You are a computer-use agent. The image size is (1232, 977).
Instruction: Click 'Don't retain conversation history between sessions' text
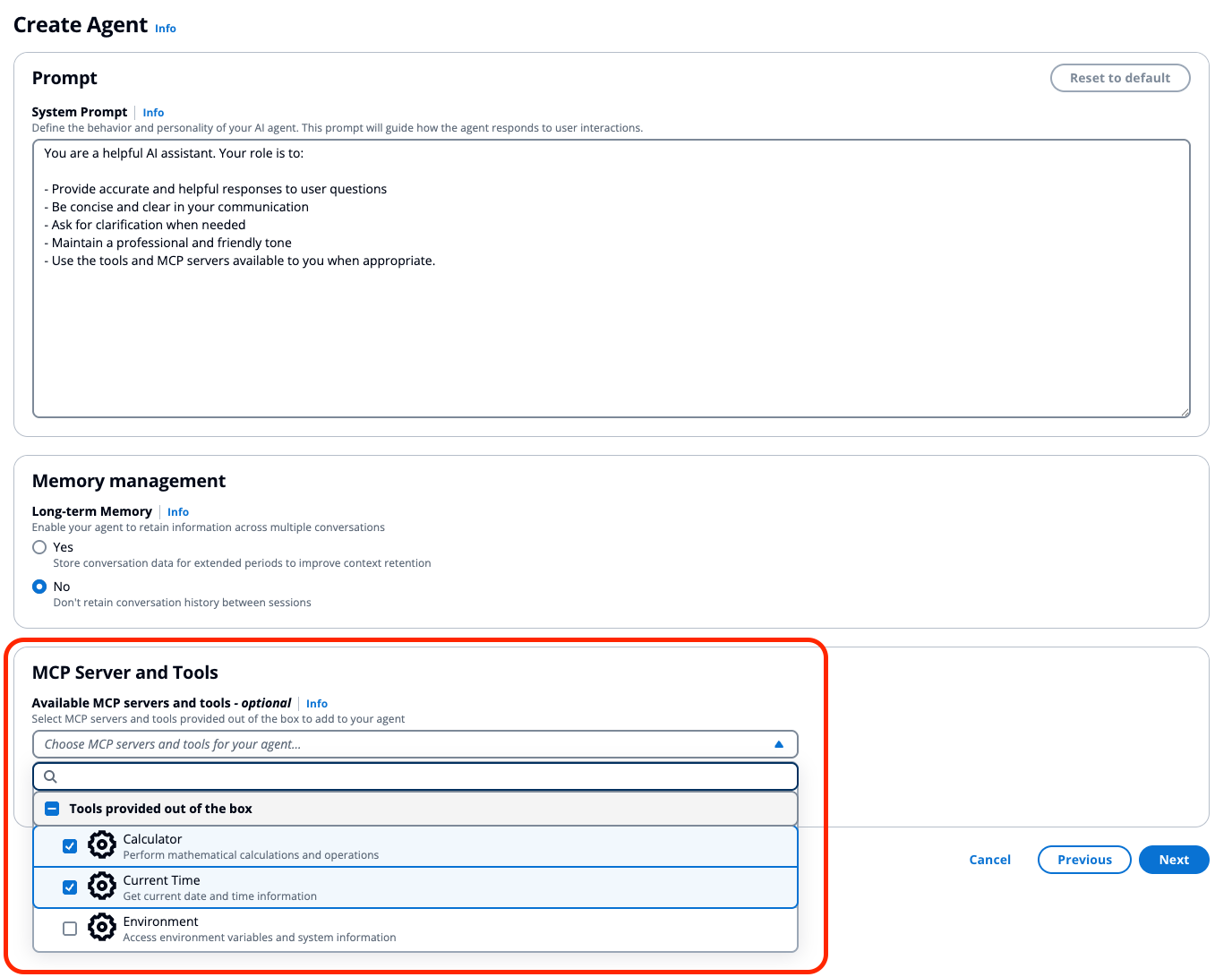click(182, 603)
